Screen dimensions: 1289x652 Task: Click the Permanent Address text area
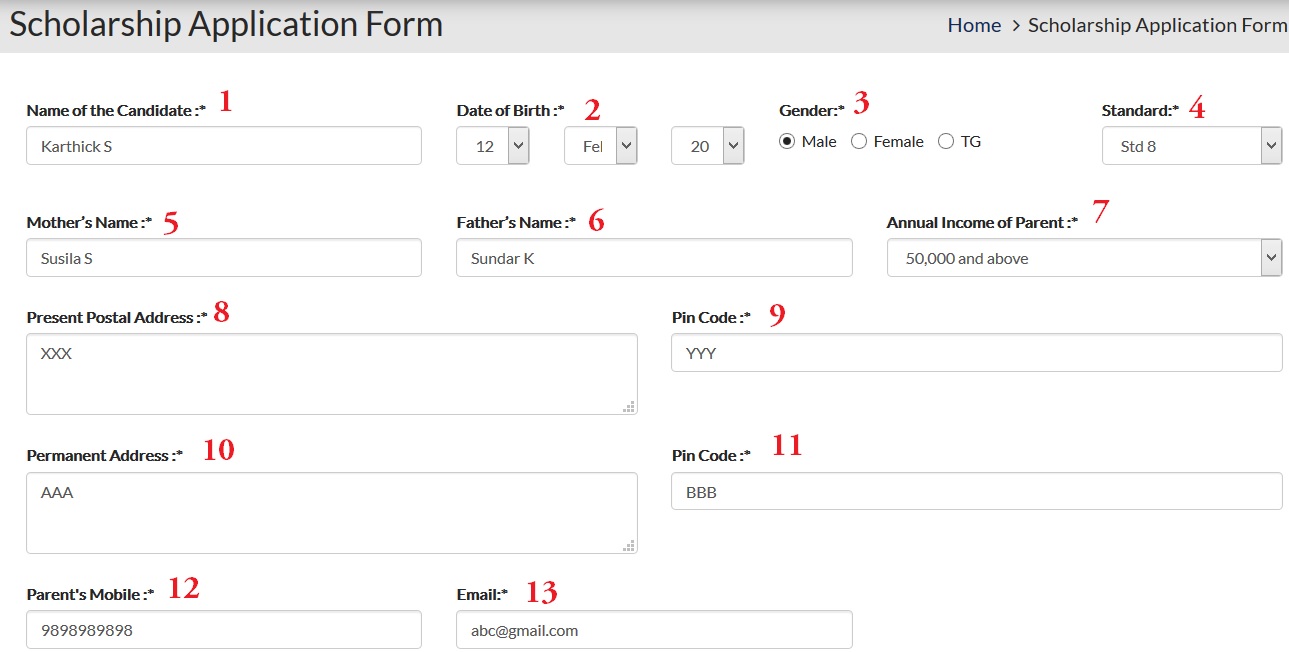331,513
